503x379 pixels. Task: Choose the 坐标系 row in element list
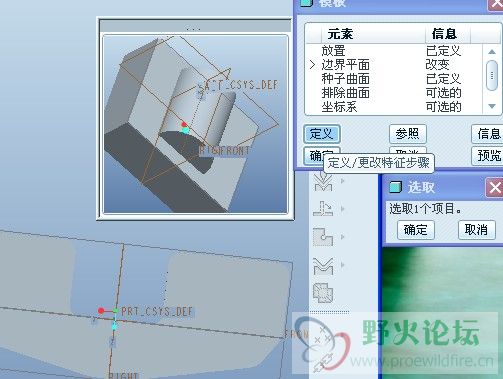[393, 107]
